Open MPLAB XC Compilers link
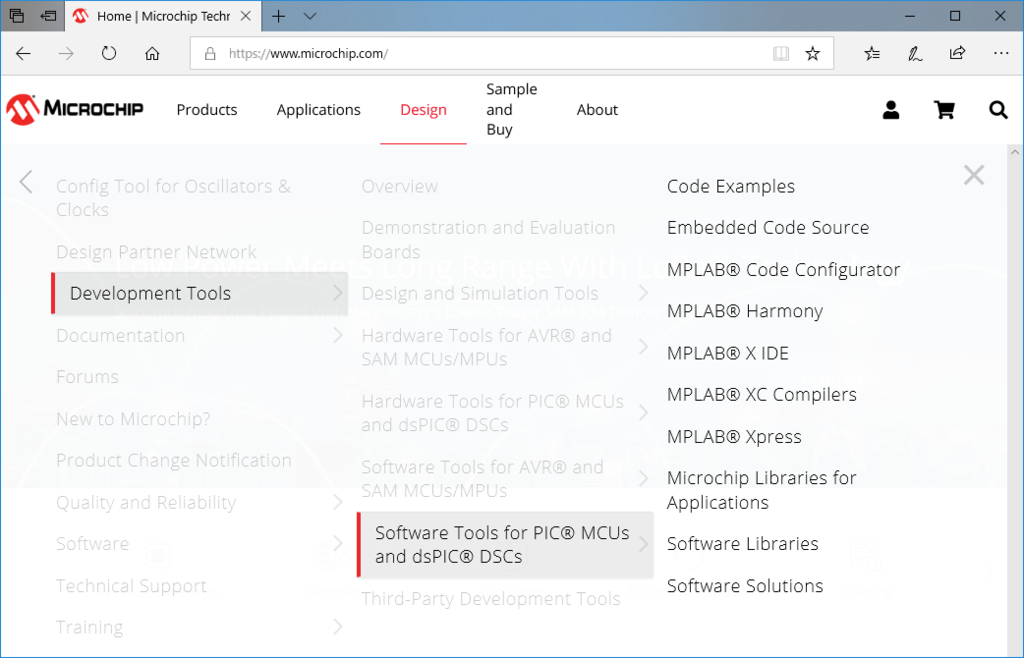Screen dimensions: 1024x658 tap(761, 394)
